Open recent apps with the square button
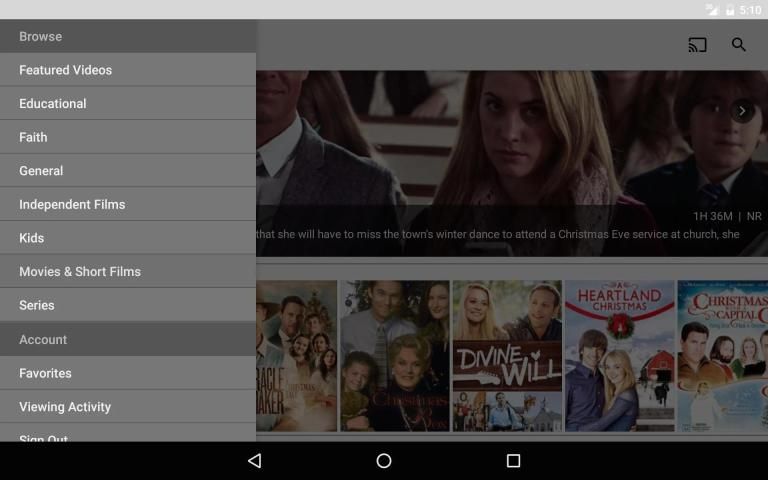This screenshot has width=768, height=480. click(x=513, y=461)
